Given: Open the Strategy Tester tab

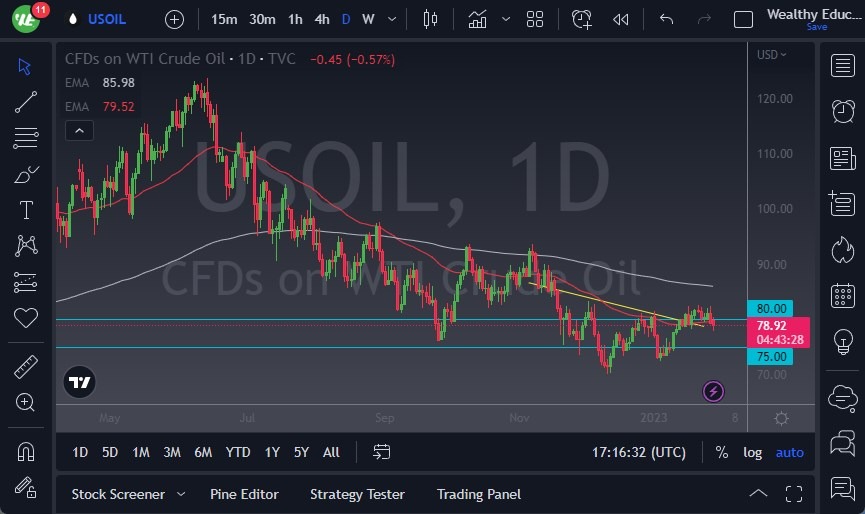Looking at the screenshot, I should (357, 494).
